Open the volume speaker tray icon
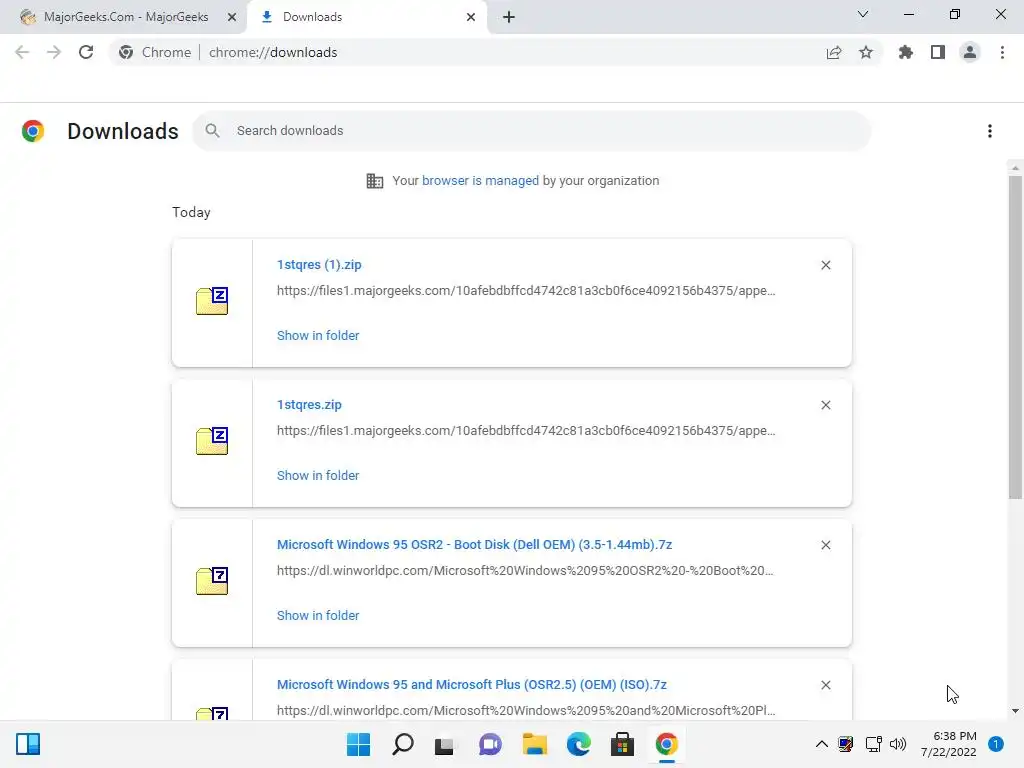The width and height of the screenshot is (1024, 768). pyautogui.click(x=898, y=744)
